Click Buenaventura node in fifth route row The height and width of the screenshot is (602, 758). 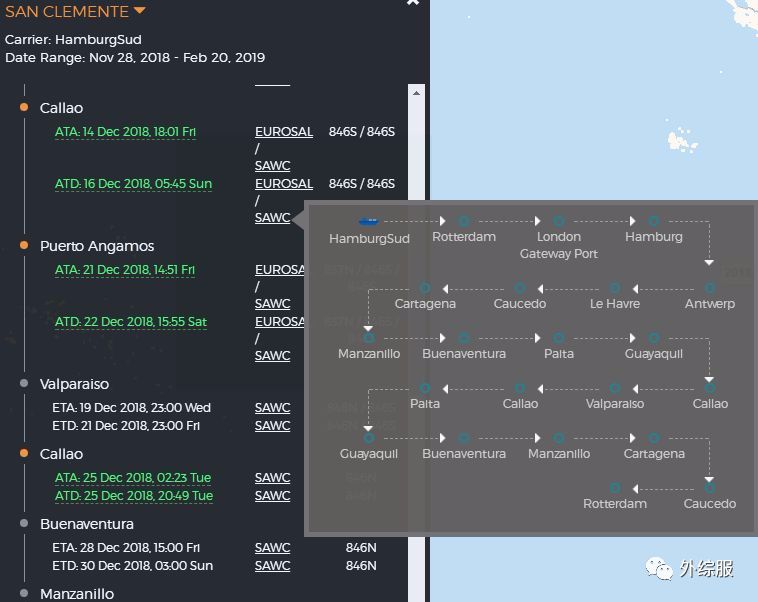pos(464,438)
